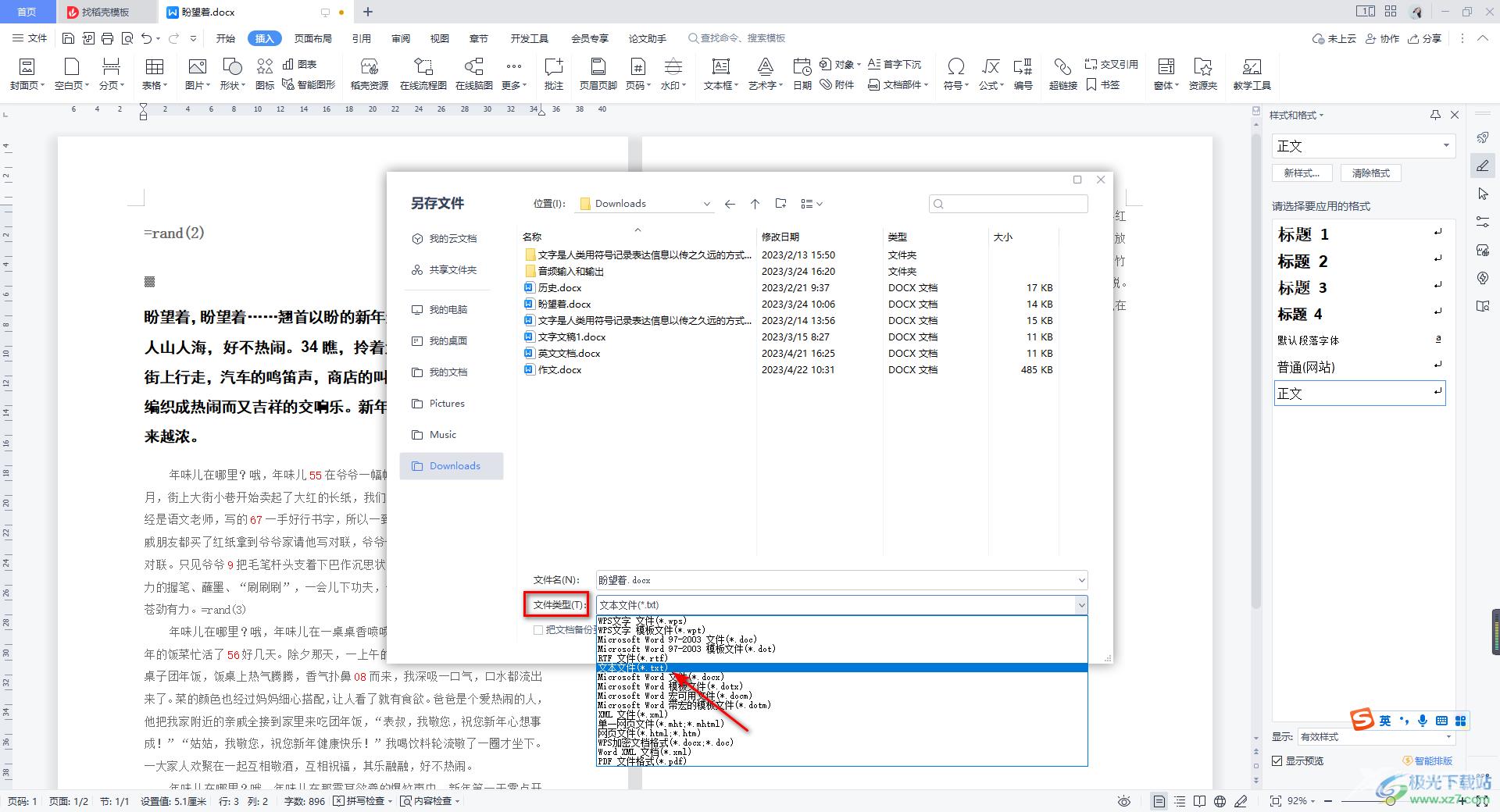1500x812 pixels.
Task: Expand the 文件名 filename dropdown arrow
Action: (x=1081, y=580)
